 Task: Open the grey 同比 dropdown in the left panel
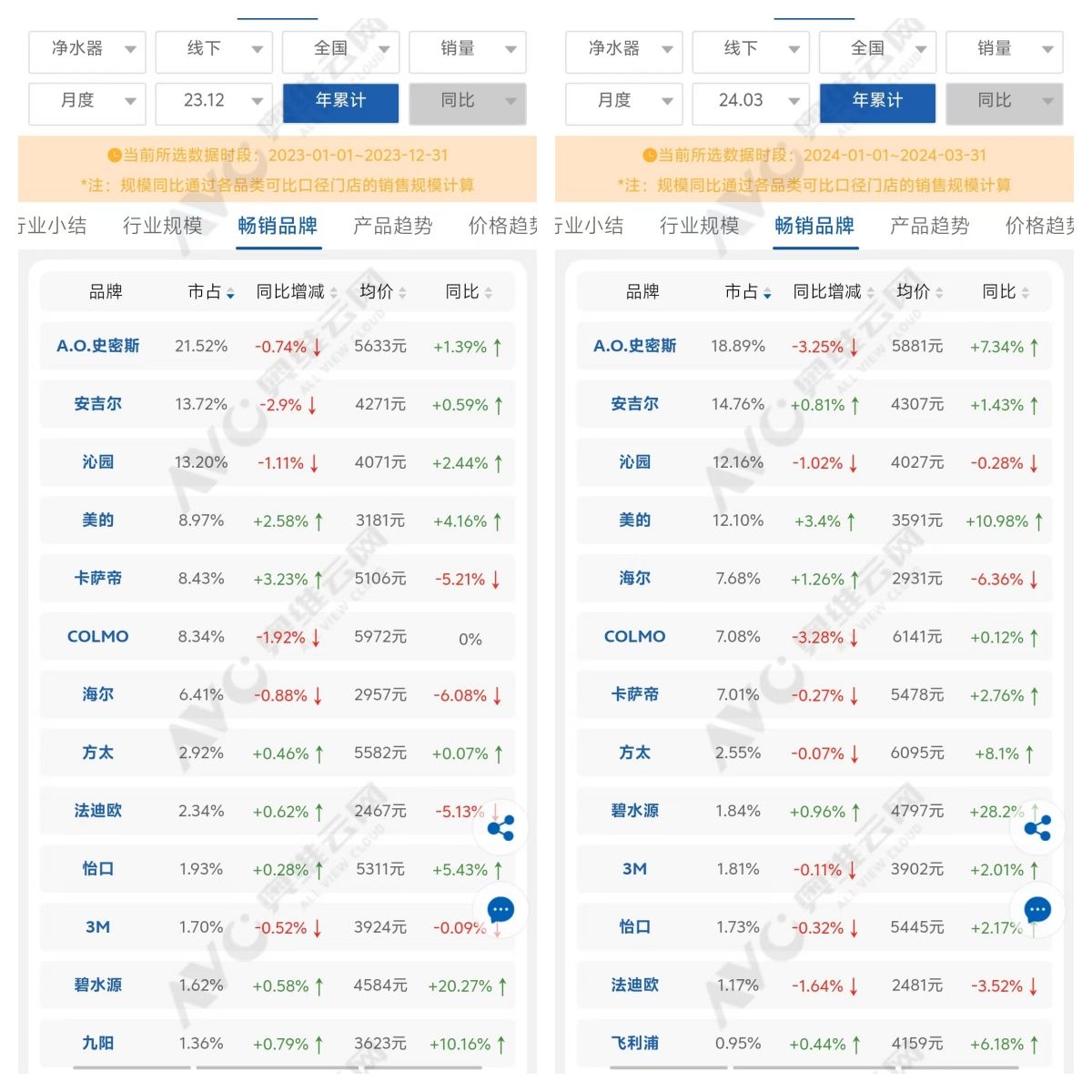(468, 102)
